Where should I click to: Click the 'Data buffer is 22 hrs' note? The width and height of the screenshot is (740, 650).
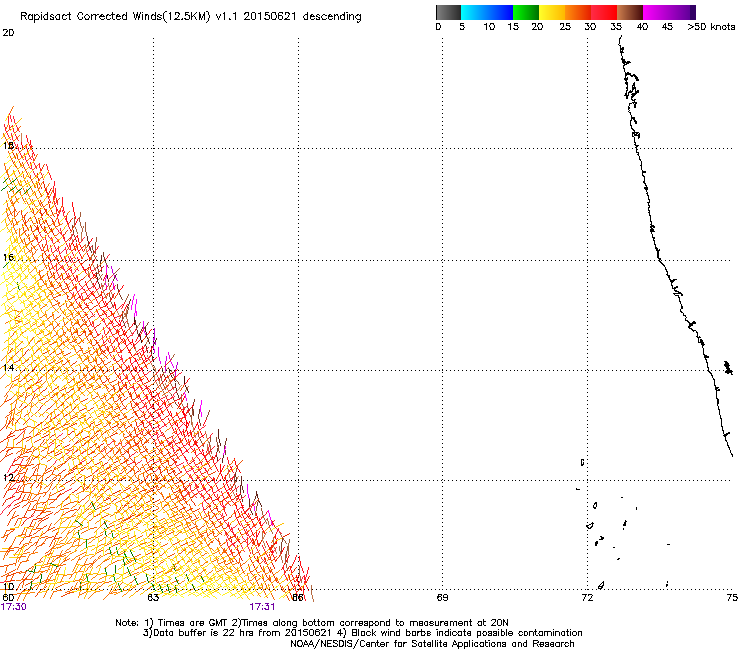pyautogui.click(x=362, y=633)
